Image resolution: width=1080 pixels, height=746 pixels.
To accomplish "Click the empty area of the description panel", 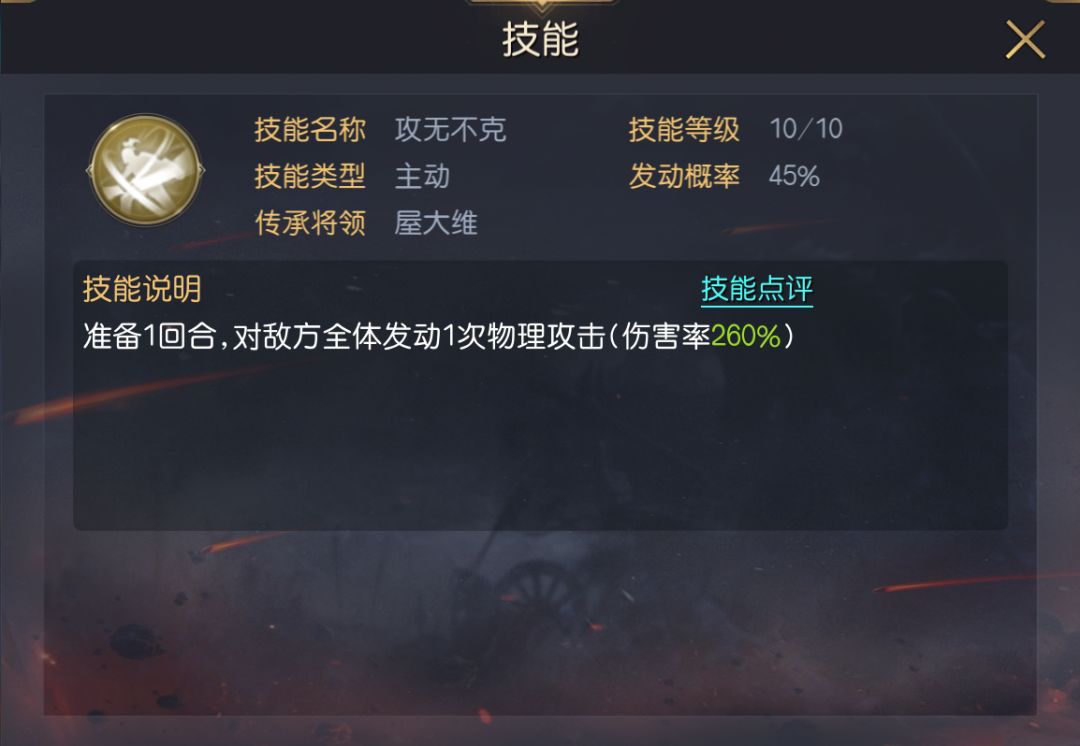I will coord(540,441).
